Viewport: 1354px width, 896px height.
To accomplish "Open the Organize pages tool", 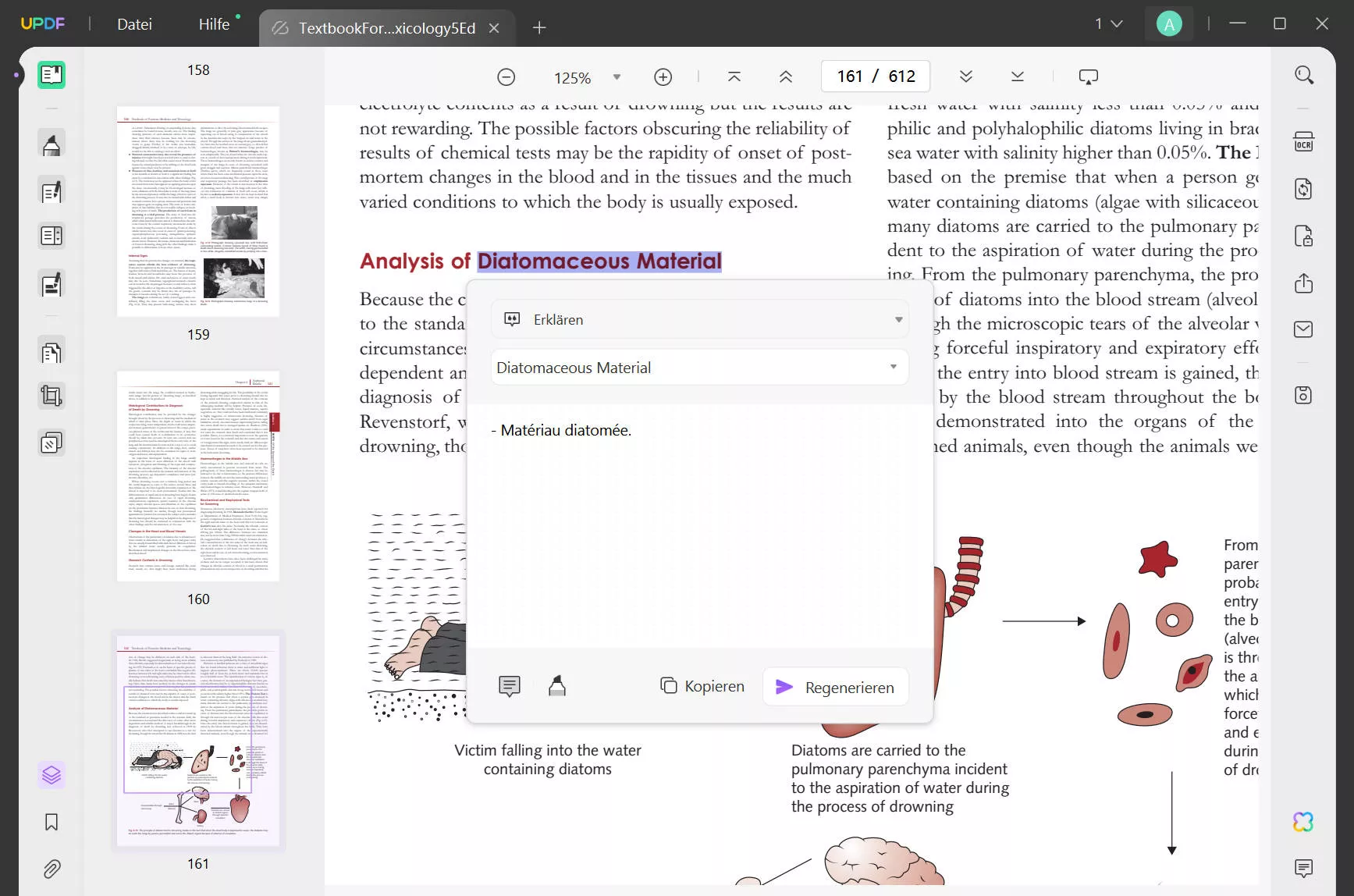I will pos(52,236).
